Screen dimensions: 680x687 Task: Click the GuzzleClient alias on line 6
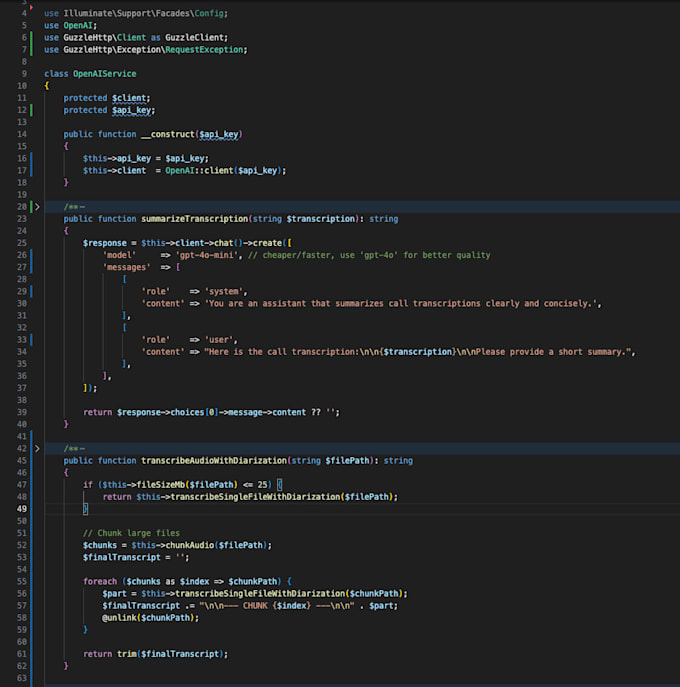[194, 38]
